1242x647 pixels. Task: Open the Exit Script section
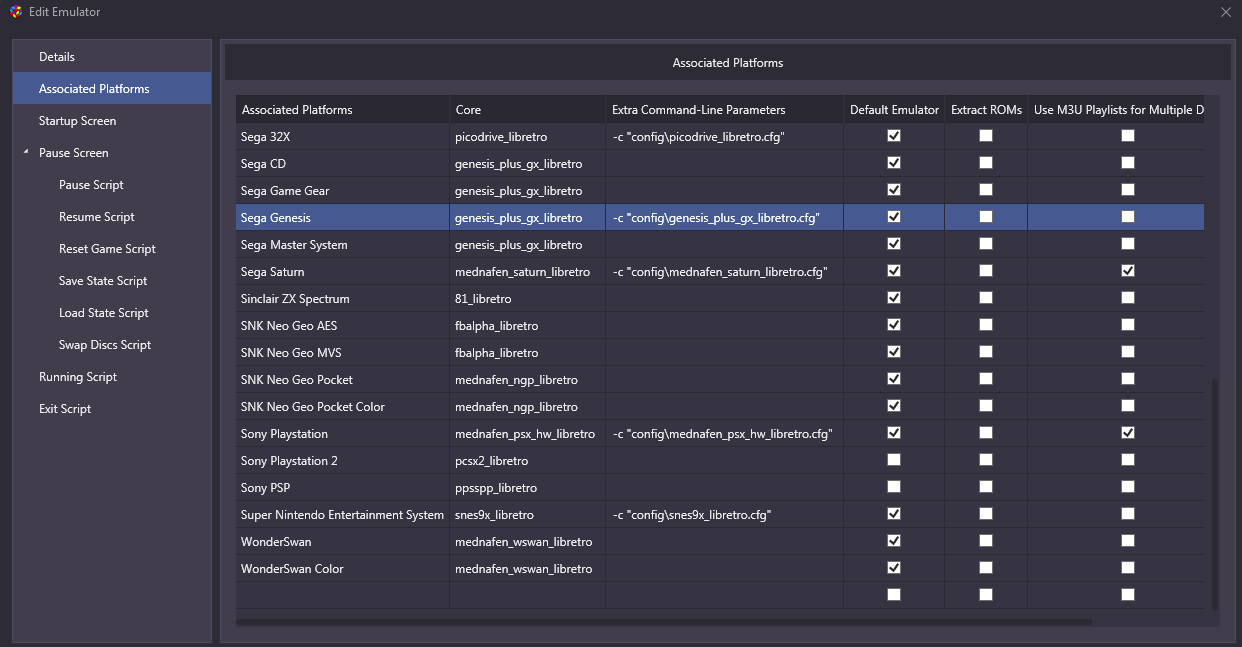[112, 409]
